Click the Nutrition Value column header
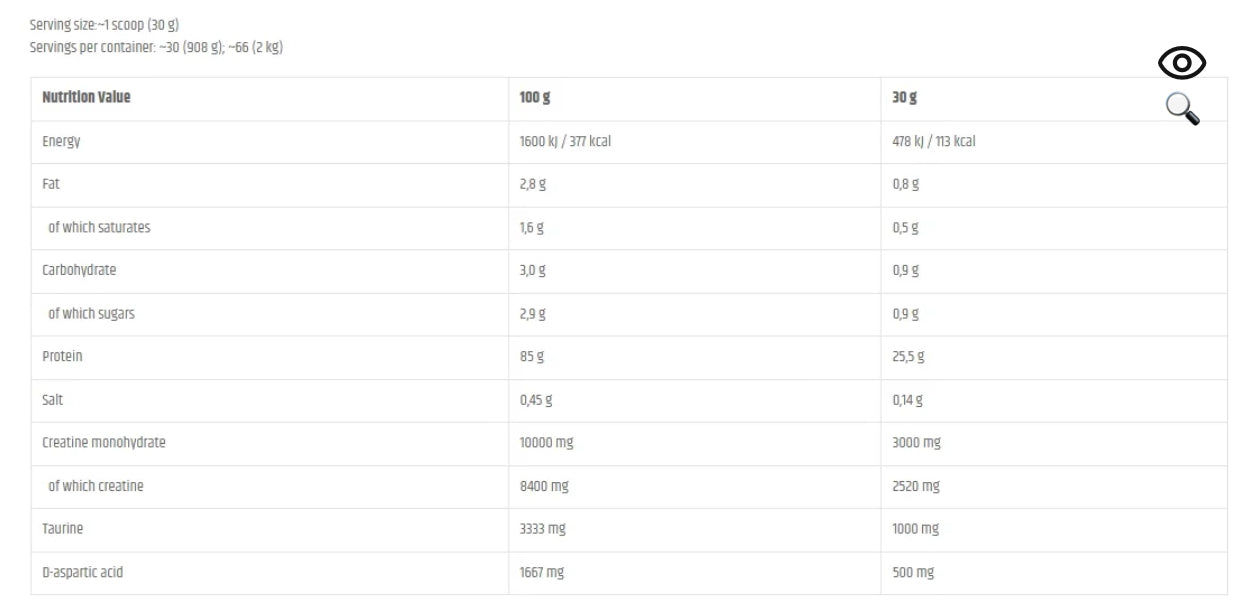 [86, 98]
